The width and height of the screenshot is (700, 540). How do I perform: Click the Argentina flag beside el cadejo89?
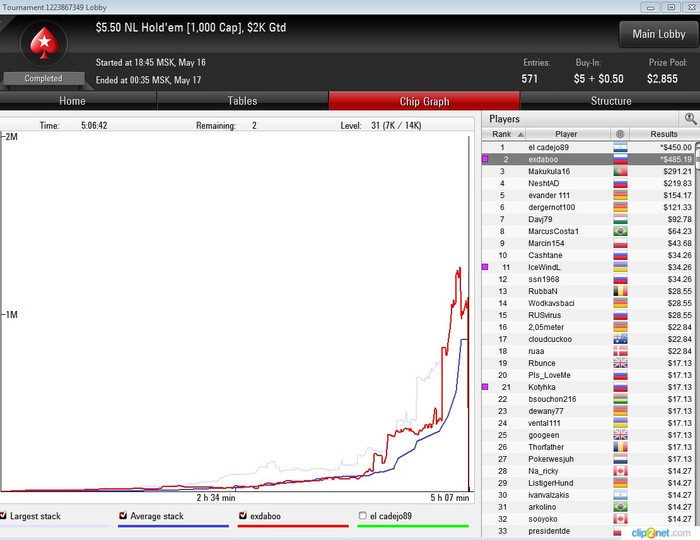pos(621,147)
